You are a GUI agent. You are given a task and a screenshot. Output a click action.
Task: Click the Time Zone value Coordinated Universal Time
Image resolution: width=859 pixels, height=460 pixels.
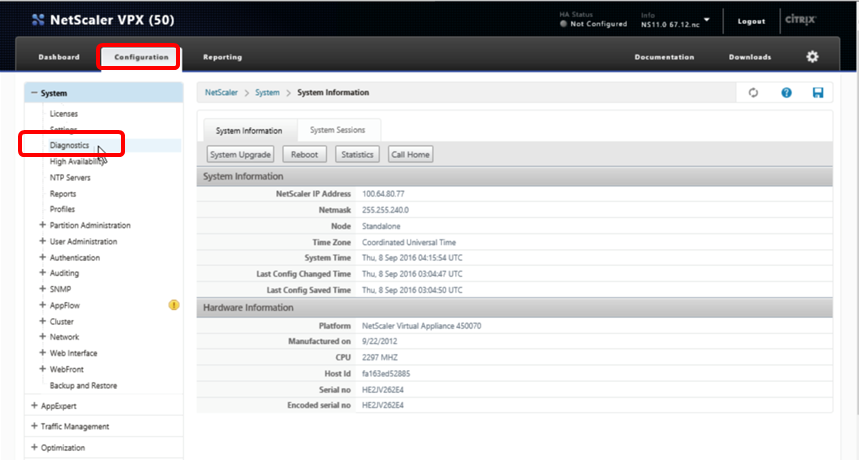click(409, 242)
